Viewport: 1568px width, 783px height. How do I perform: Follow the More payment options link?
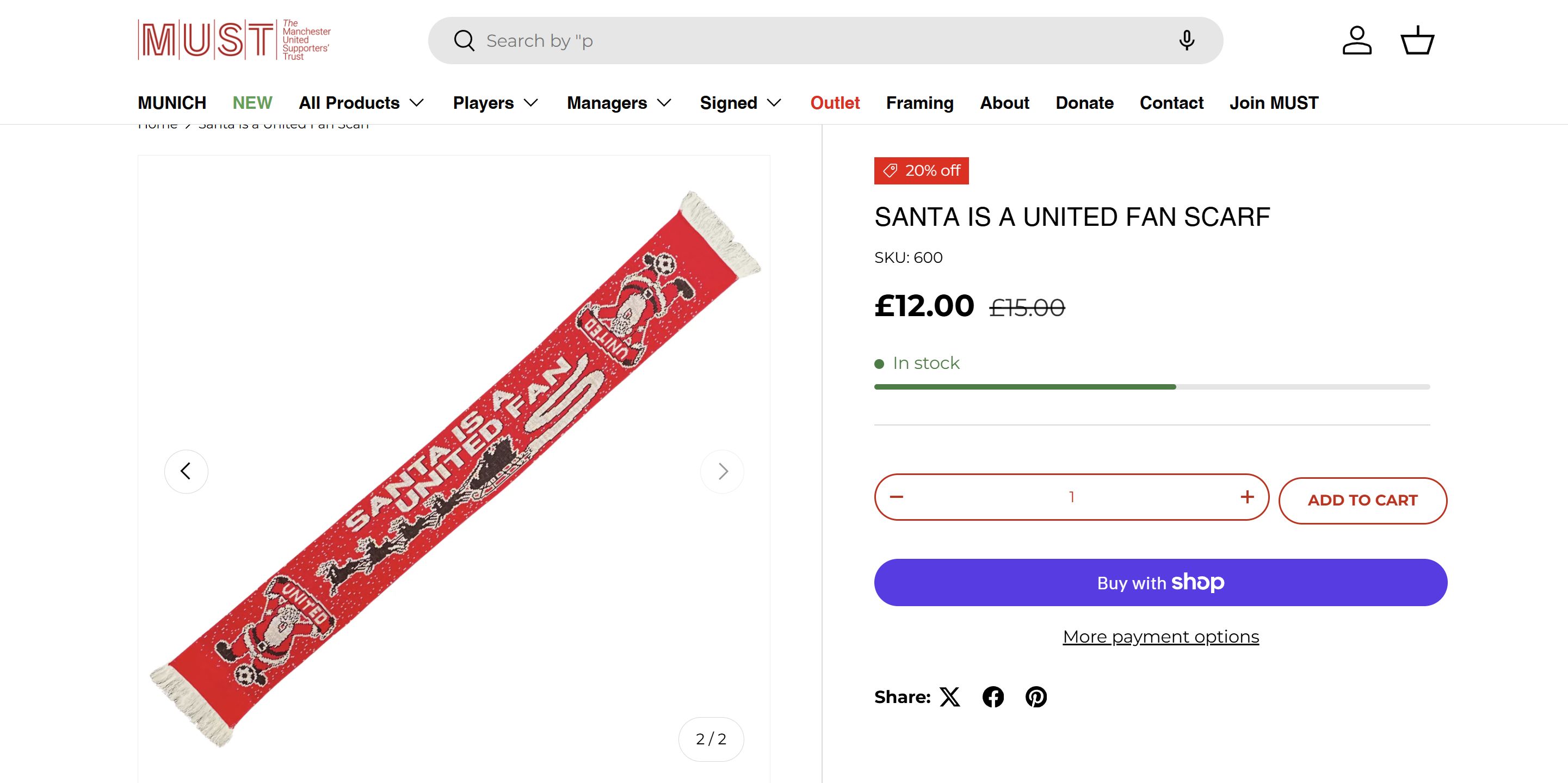pos(1161,637)
